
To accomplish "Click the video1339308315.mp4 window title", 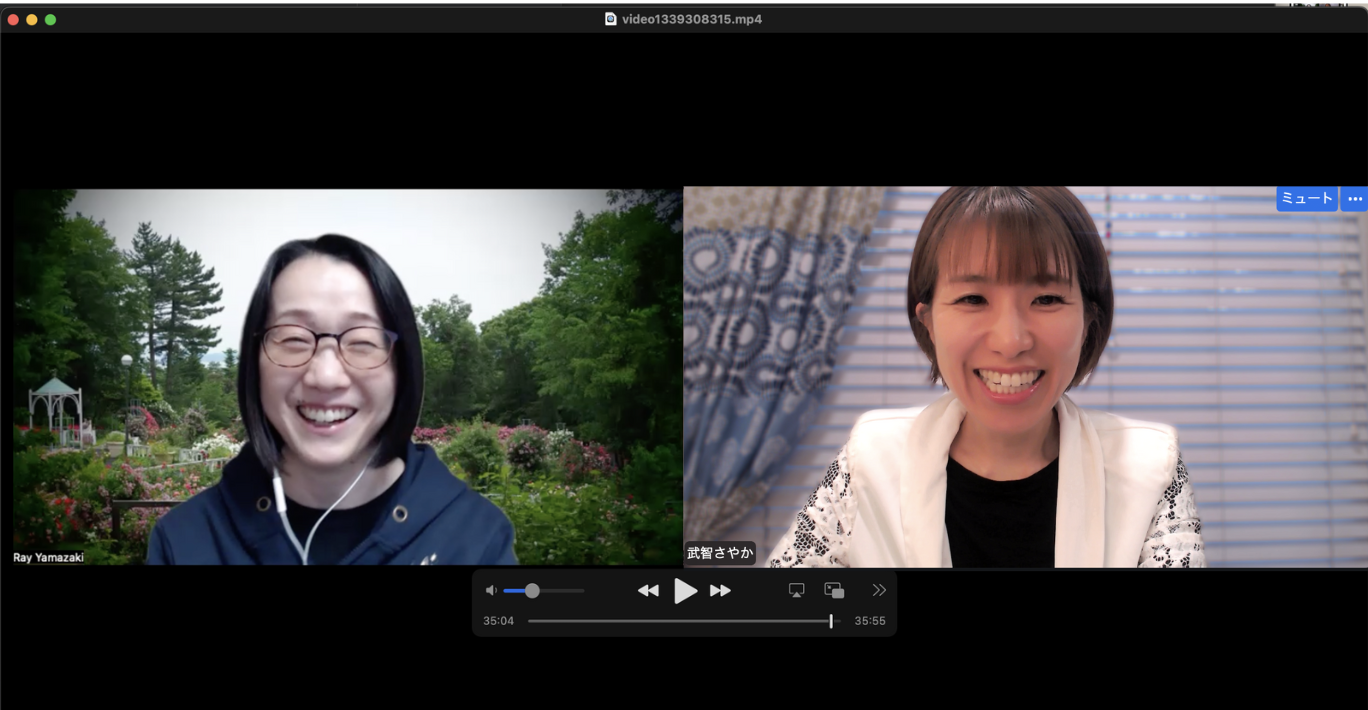I will coord(692,19).
